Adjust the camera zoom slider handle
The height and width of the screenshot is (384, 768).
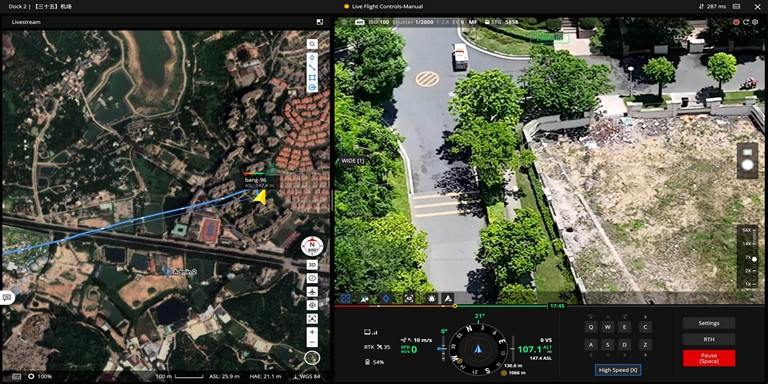coord(754,259)
